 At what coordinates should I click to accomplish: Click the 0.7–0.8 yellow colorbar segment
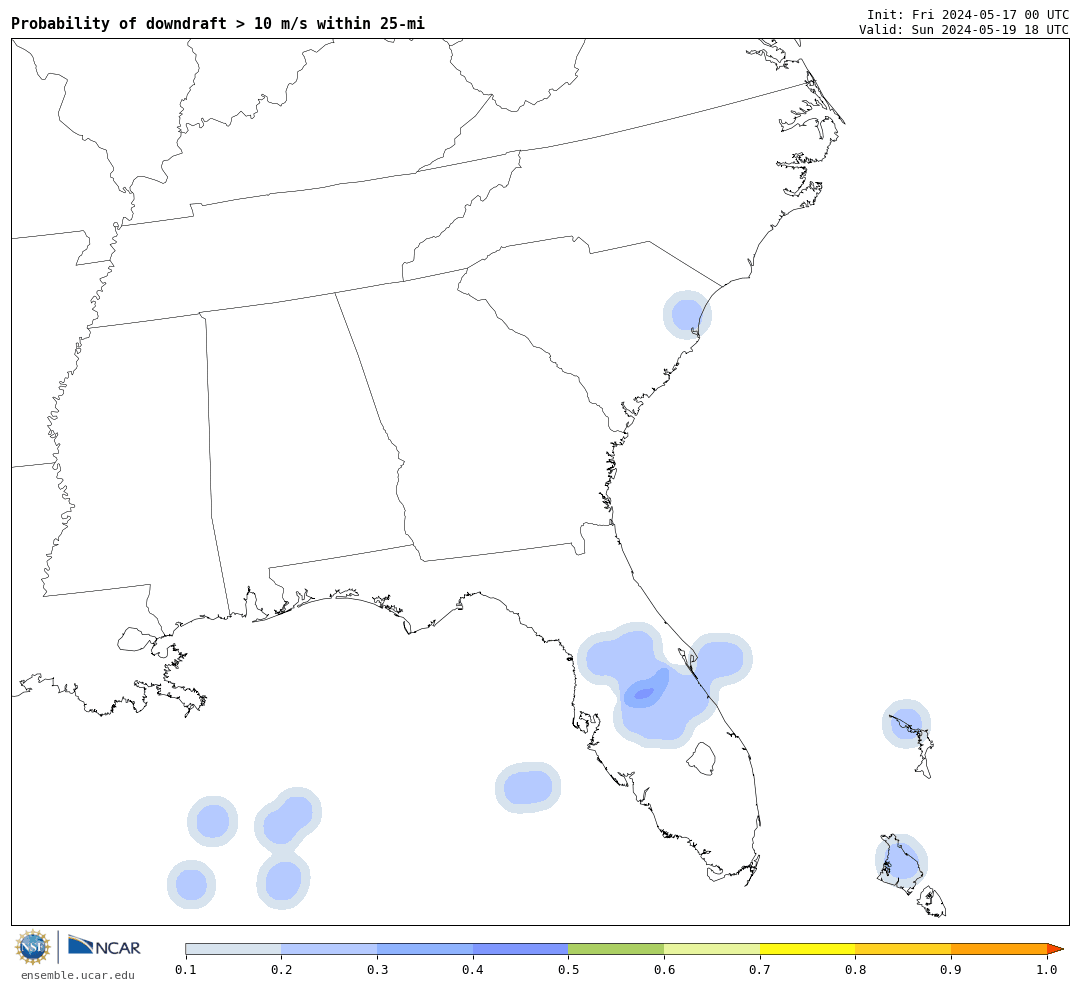coord(808,949)
